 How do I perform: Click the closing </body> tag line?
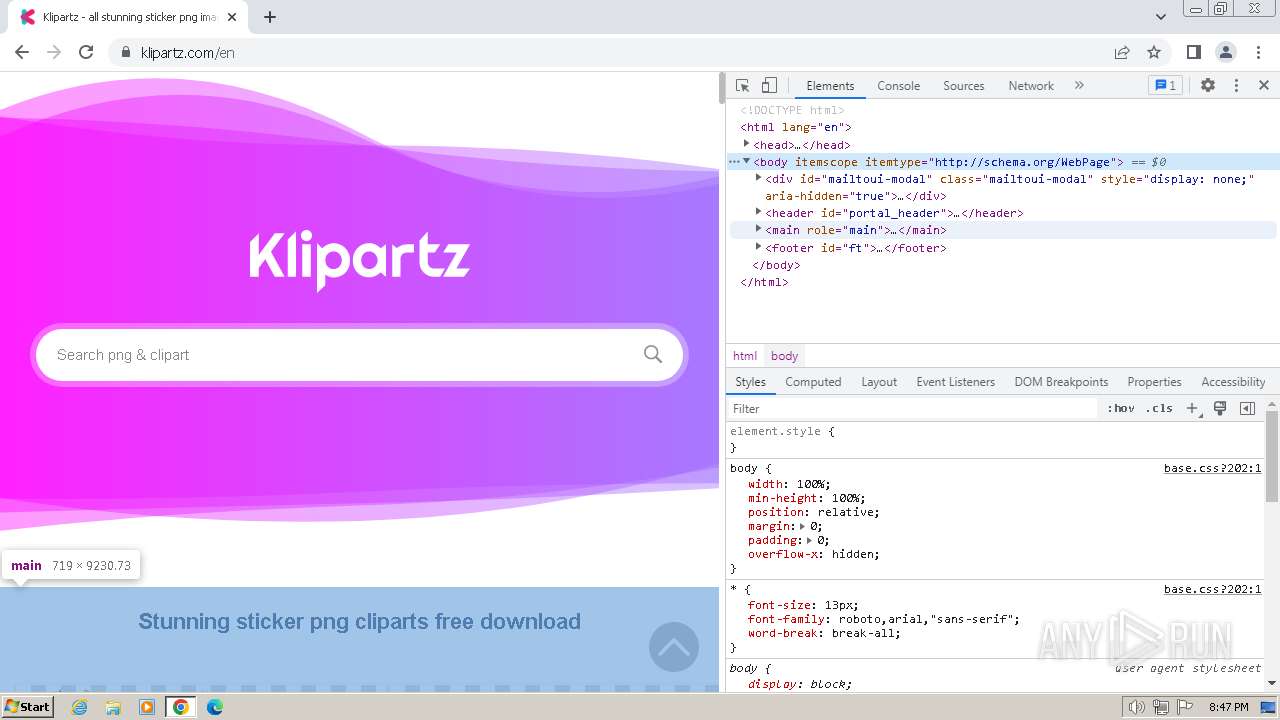[776, 265]
